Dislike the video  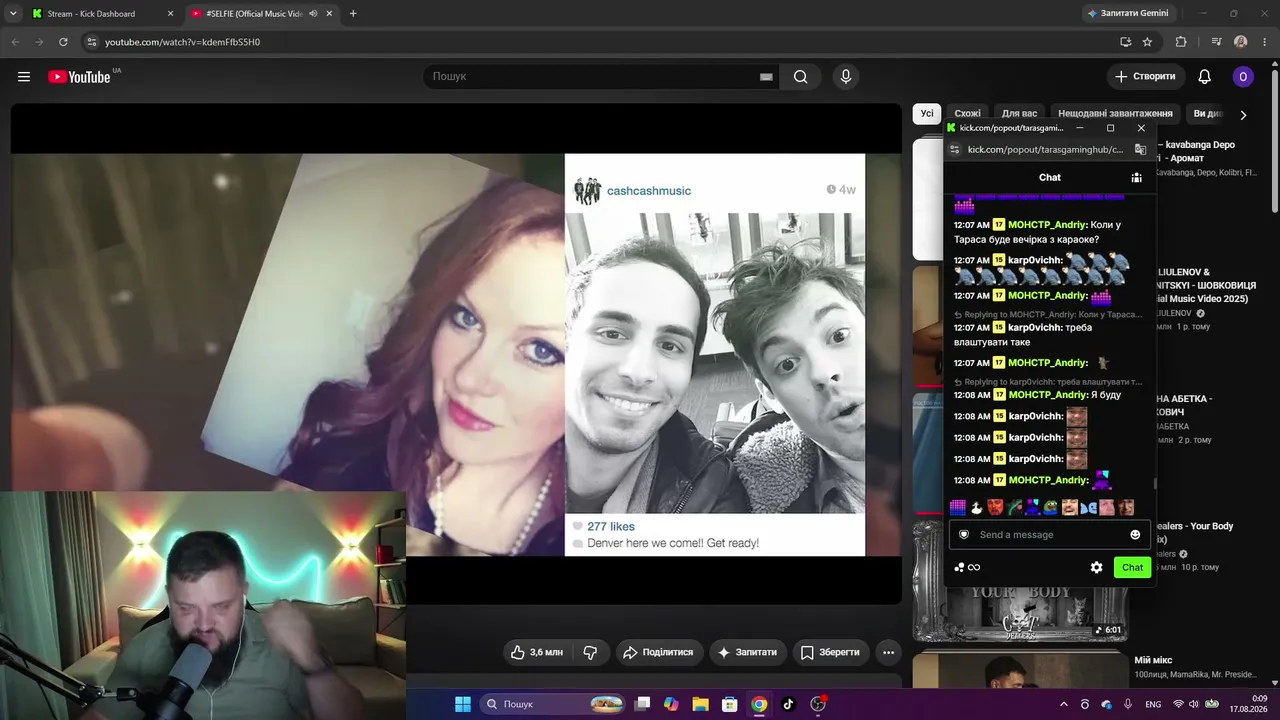click(590, 652)
